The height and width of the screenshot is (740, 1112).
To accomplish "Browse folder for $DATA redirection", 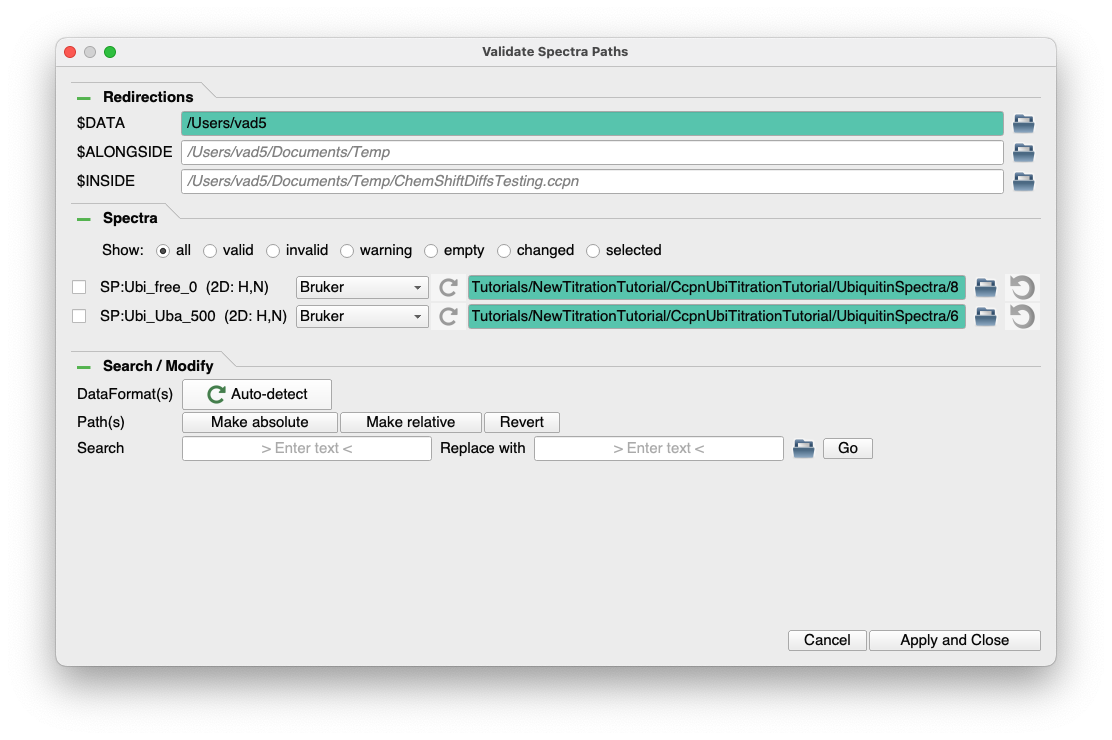I will (1023, 123).
